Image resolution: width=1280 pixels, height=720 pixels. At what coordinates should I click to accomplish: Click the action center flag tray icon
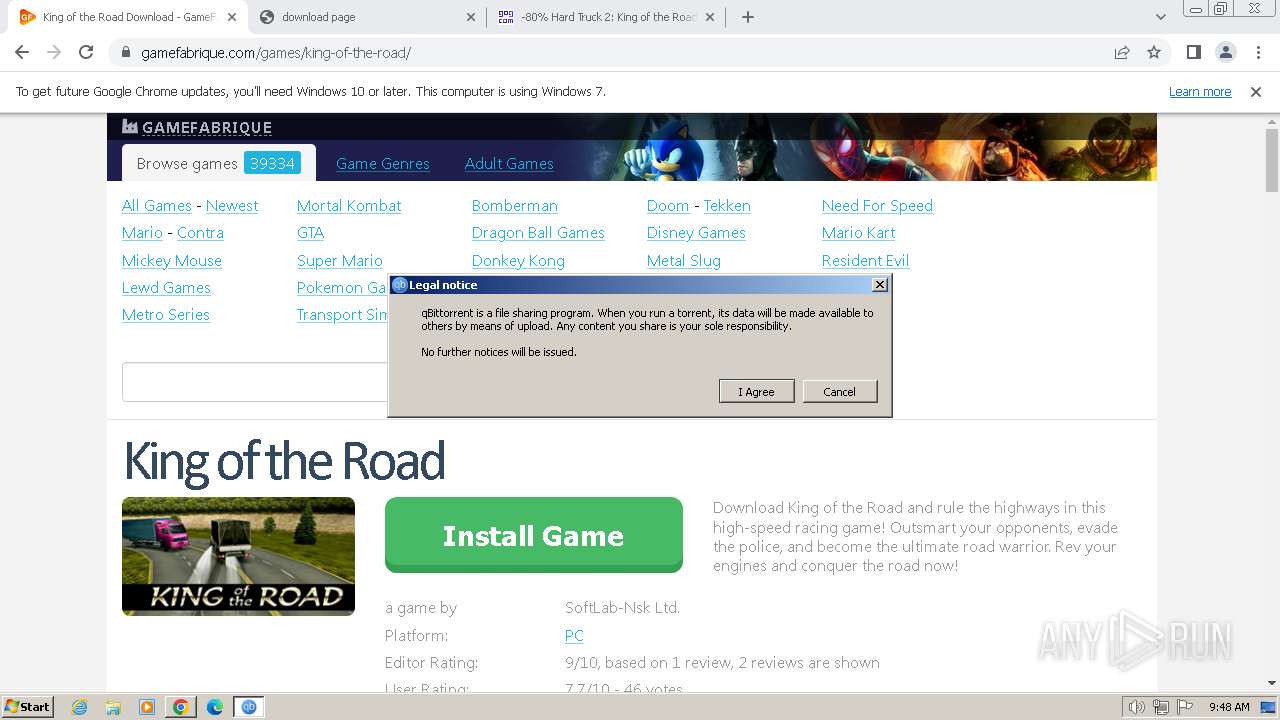click(x=1185, y=707)
